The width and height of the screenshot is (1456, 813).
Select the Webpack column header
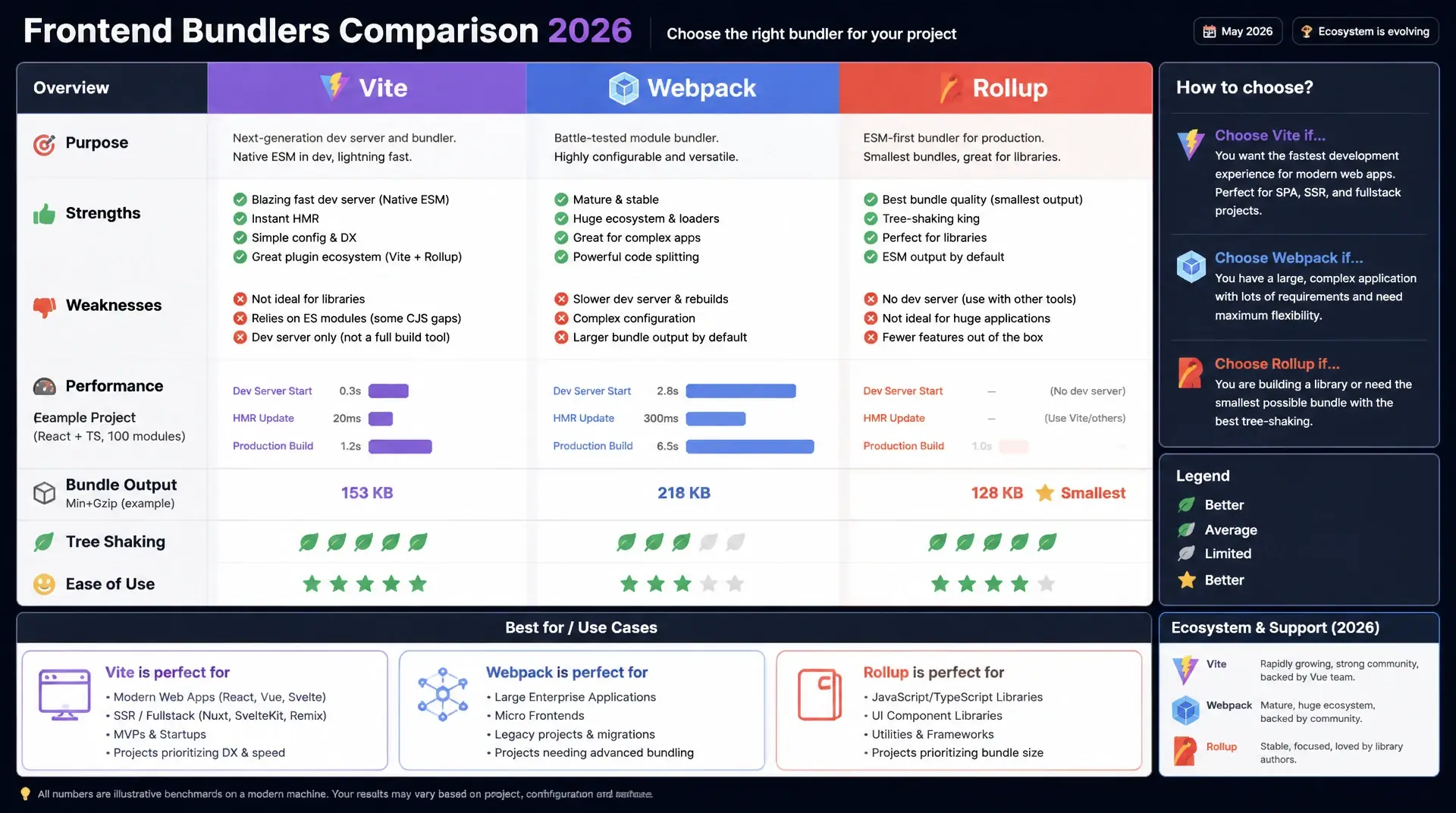point(682,88)
